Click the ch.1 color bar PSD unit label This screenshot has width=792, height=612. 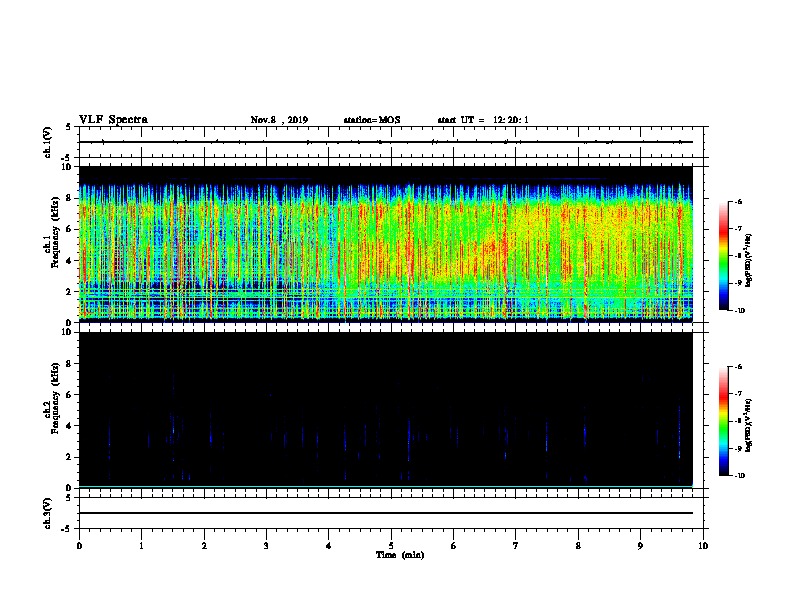pyautogui.click(x=749, y=260)
